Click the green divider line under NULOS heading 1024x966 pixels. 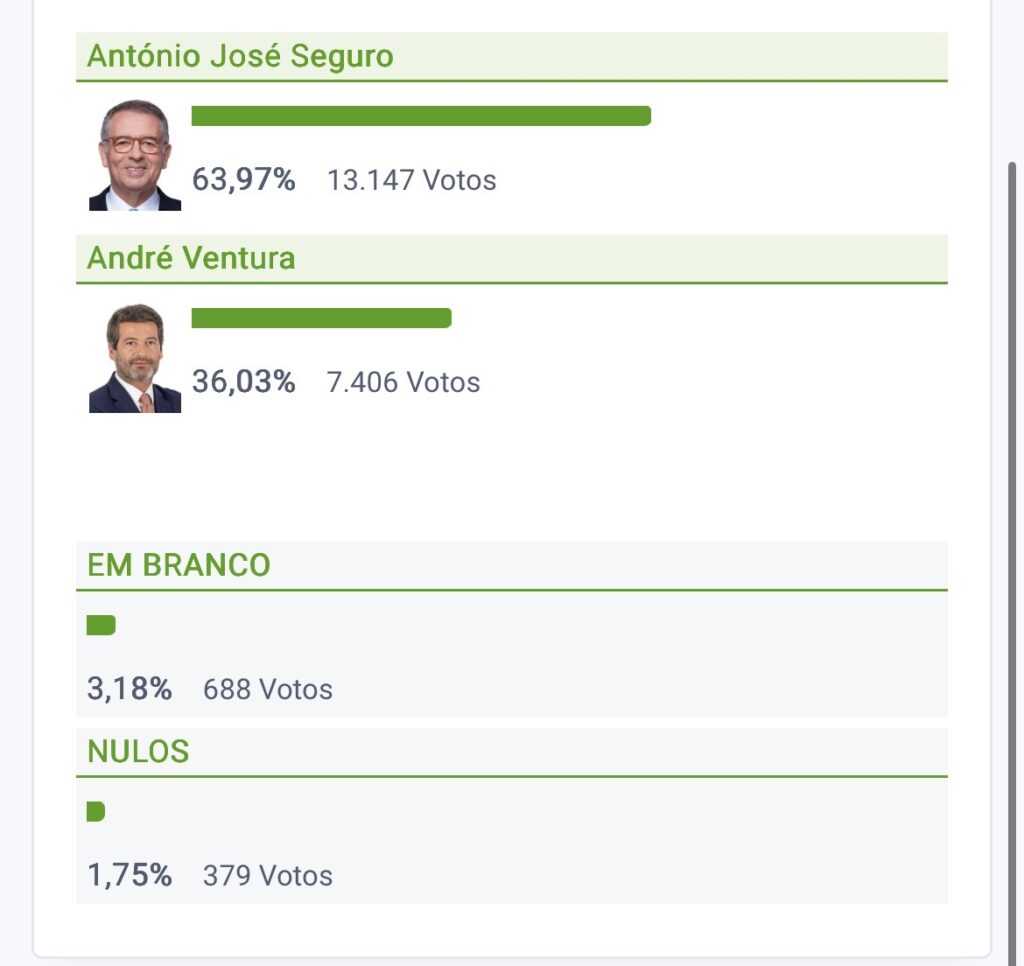tap(511, 776)
